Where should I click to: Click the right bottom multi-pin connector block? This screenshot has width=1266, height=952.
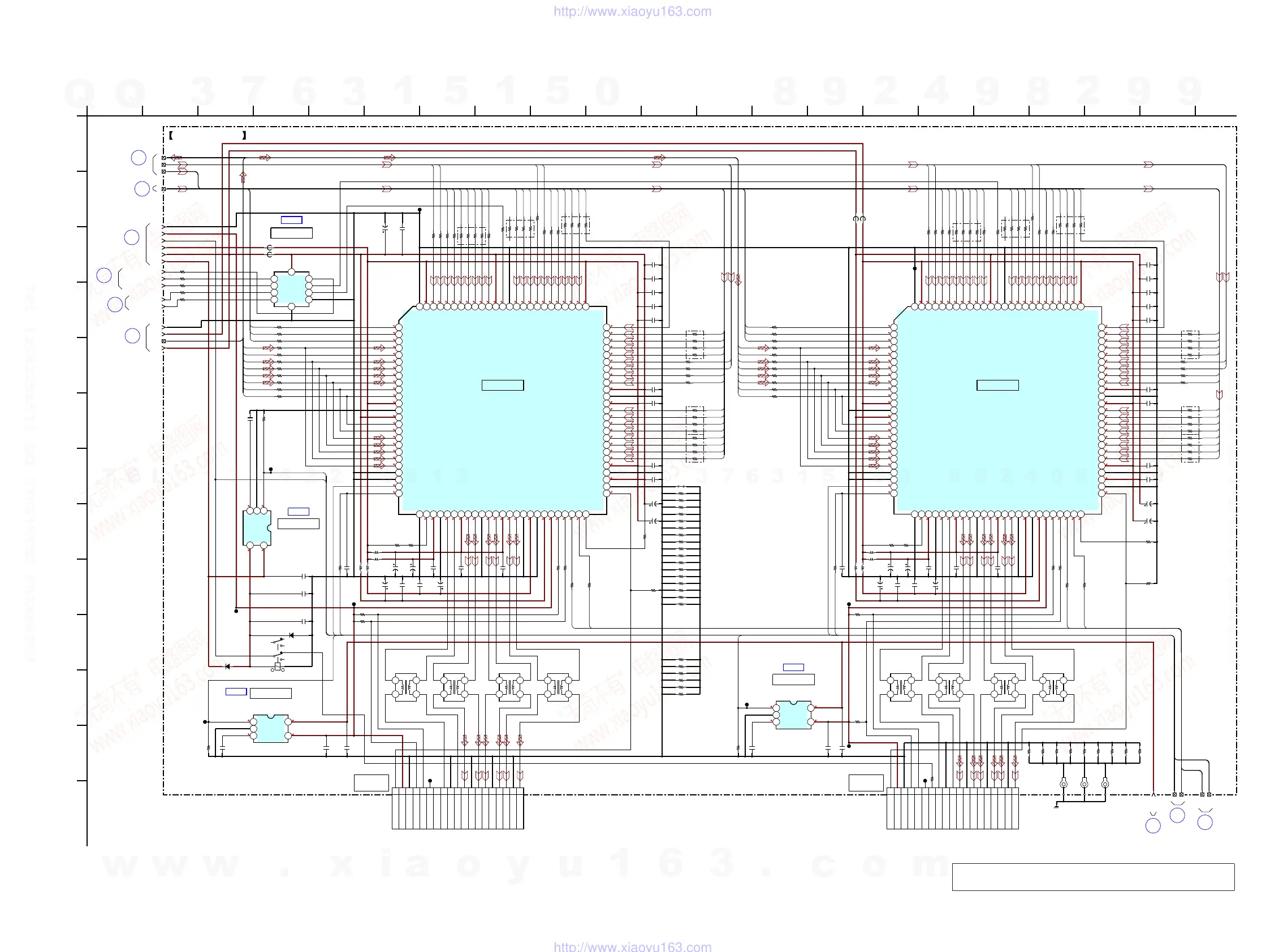952,808
